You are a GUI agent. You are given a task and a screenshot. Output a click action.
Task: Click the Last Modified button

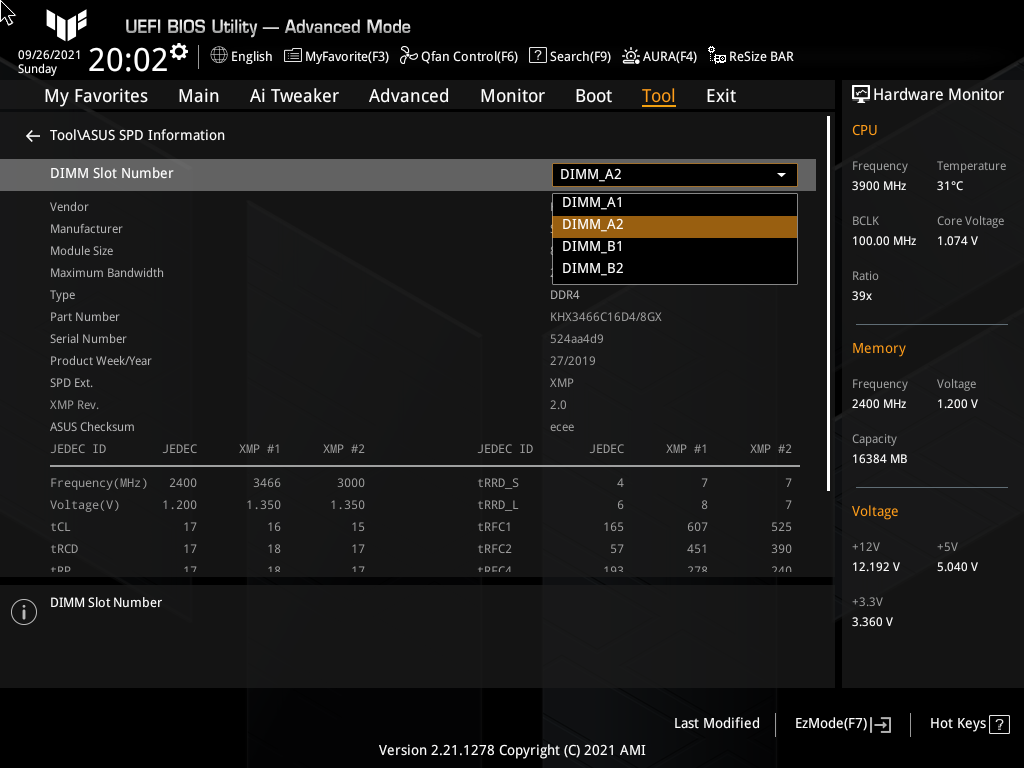716,723
